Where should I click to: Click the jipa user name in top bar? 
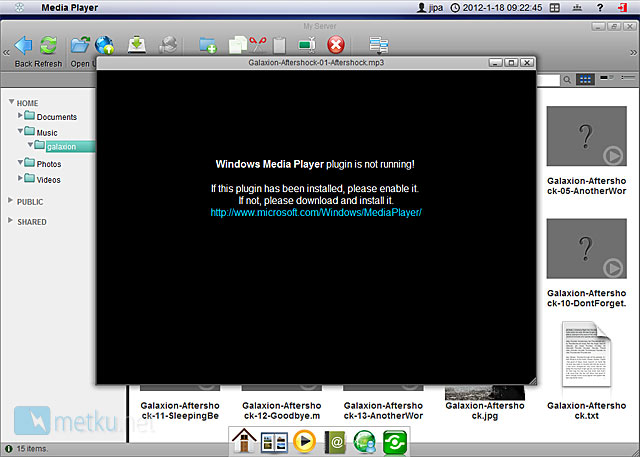[436, 7]
